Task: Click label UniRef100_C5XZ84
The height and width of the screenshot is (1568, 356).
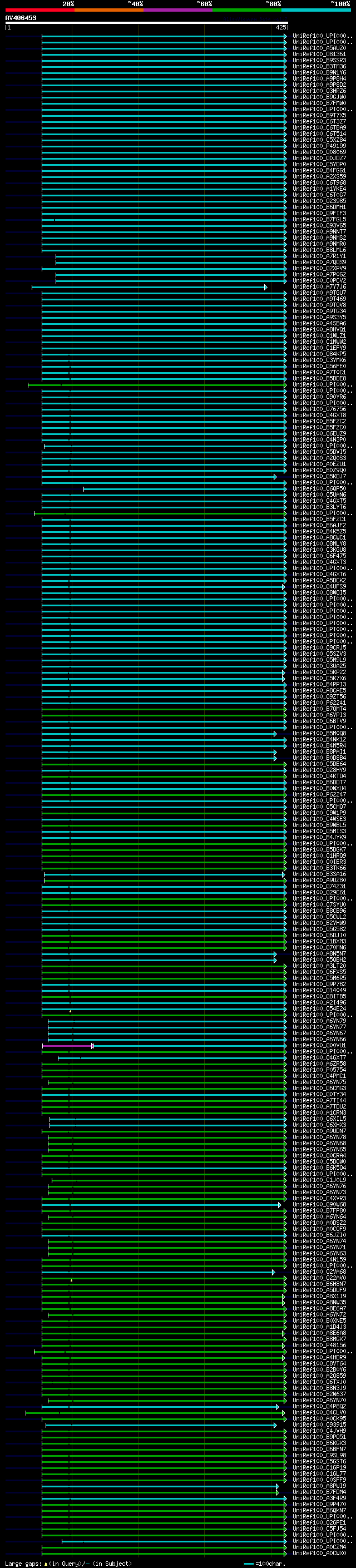Action: 319,140
